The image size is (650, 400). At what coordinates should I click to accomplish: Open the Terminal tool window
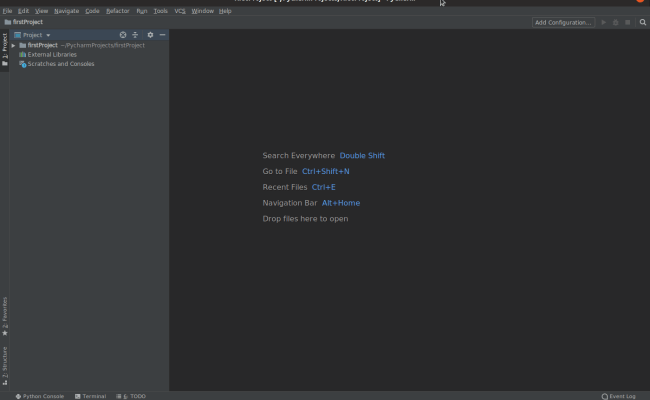[90, 396]
